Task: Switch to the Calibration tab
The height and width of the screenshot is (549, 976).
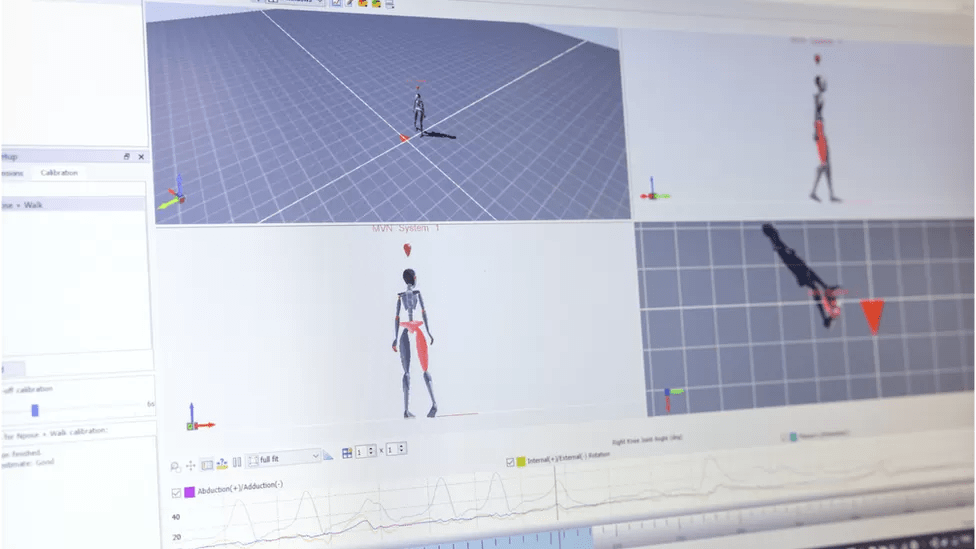Action: [58, 173]
